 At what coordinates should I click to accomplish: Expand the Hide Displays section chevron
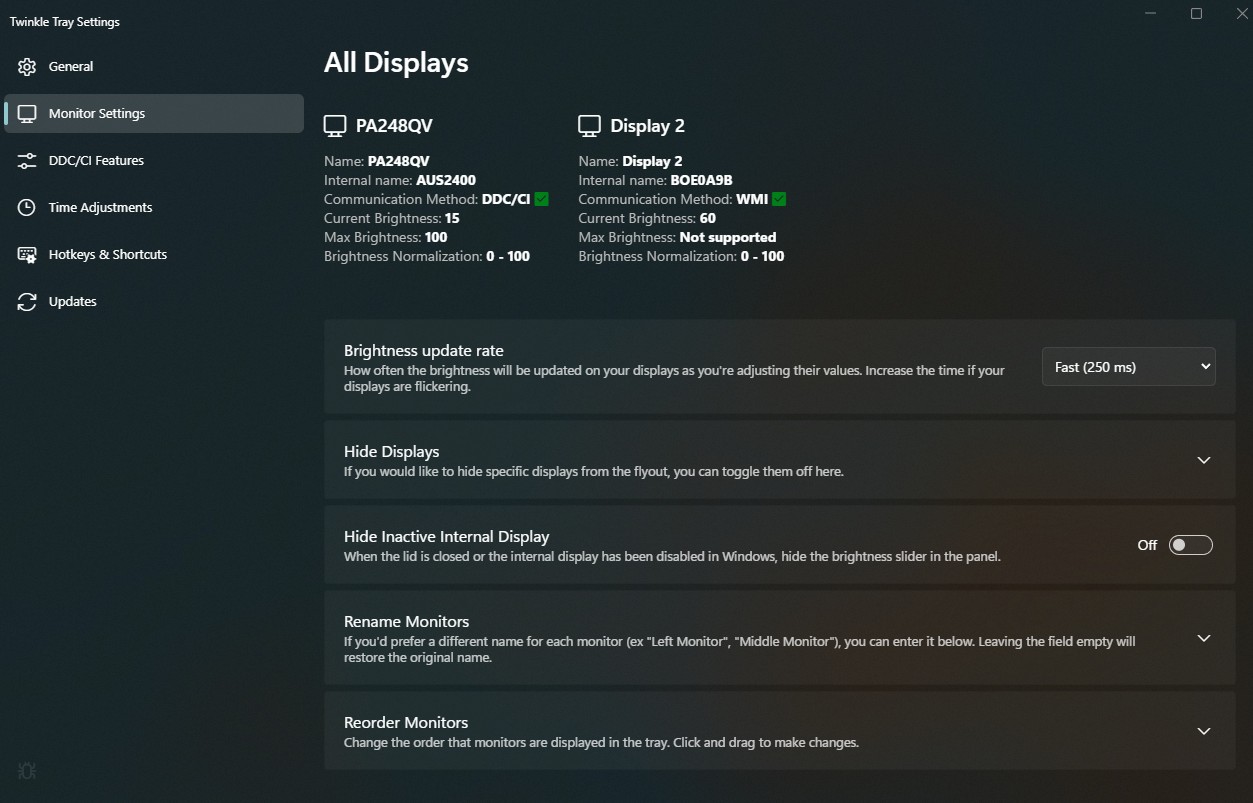(x=1204, y=460)
